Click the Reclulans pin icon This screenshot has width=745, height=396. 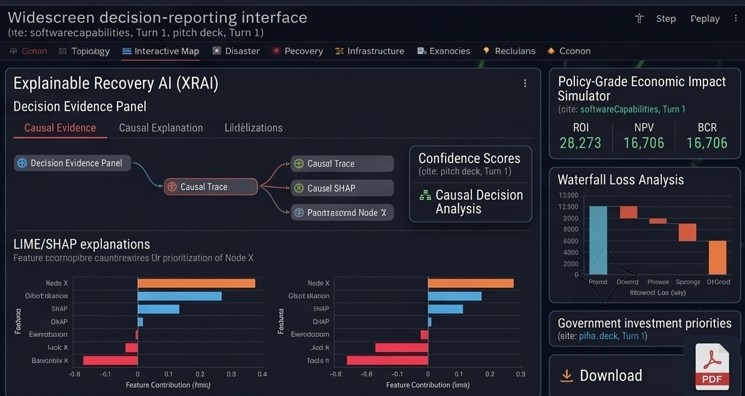(x=486, y=50)
